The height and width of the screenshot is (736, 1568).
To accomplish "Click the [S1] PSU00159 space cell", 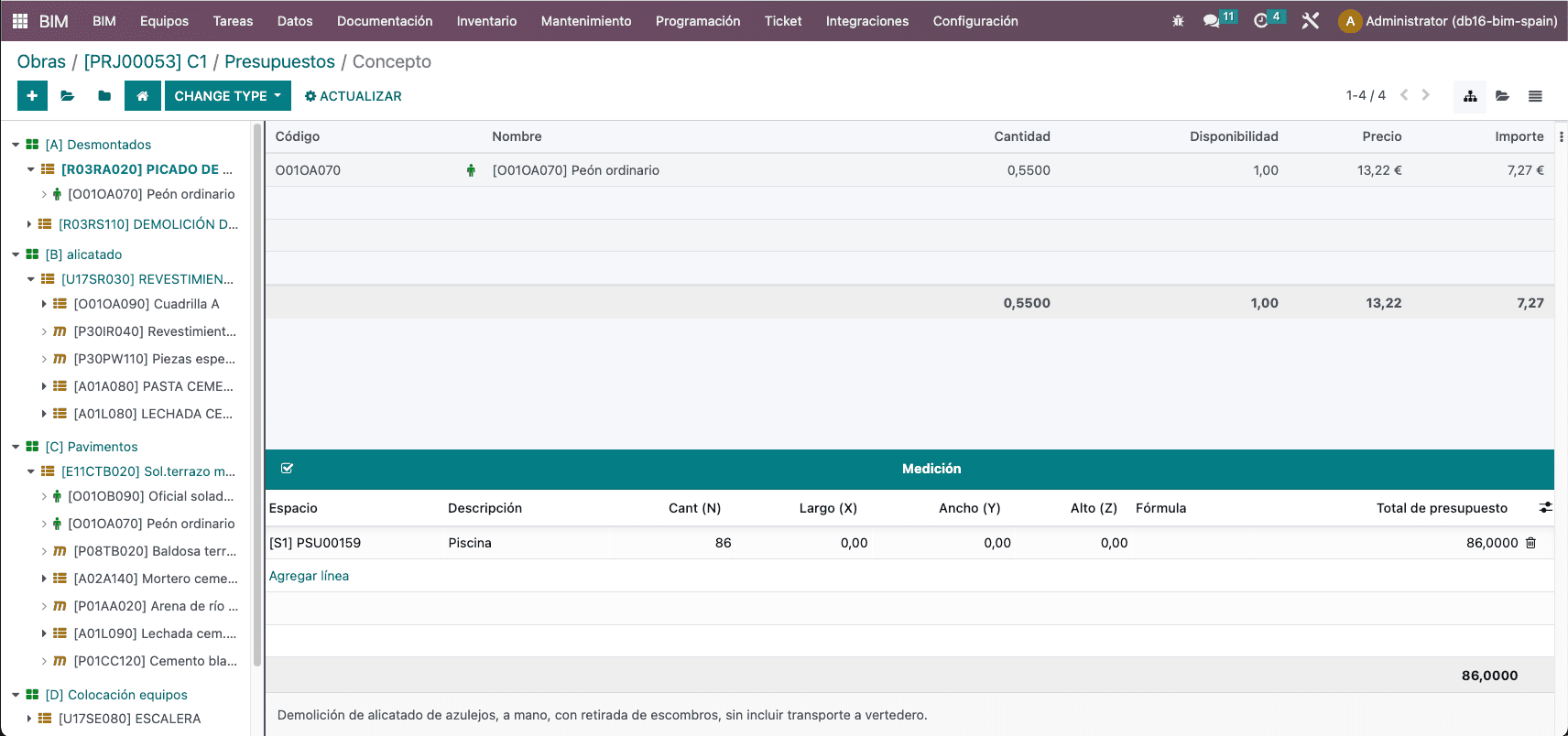I will pos(315,543).
